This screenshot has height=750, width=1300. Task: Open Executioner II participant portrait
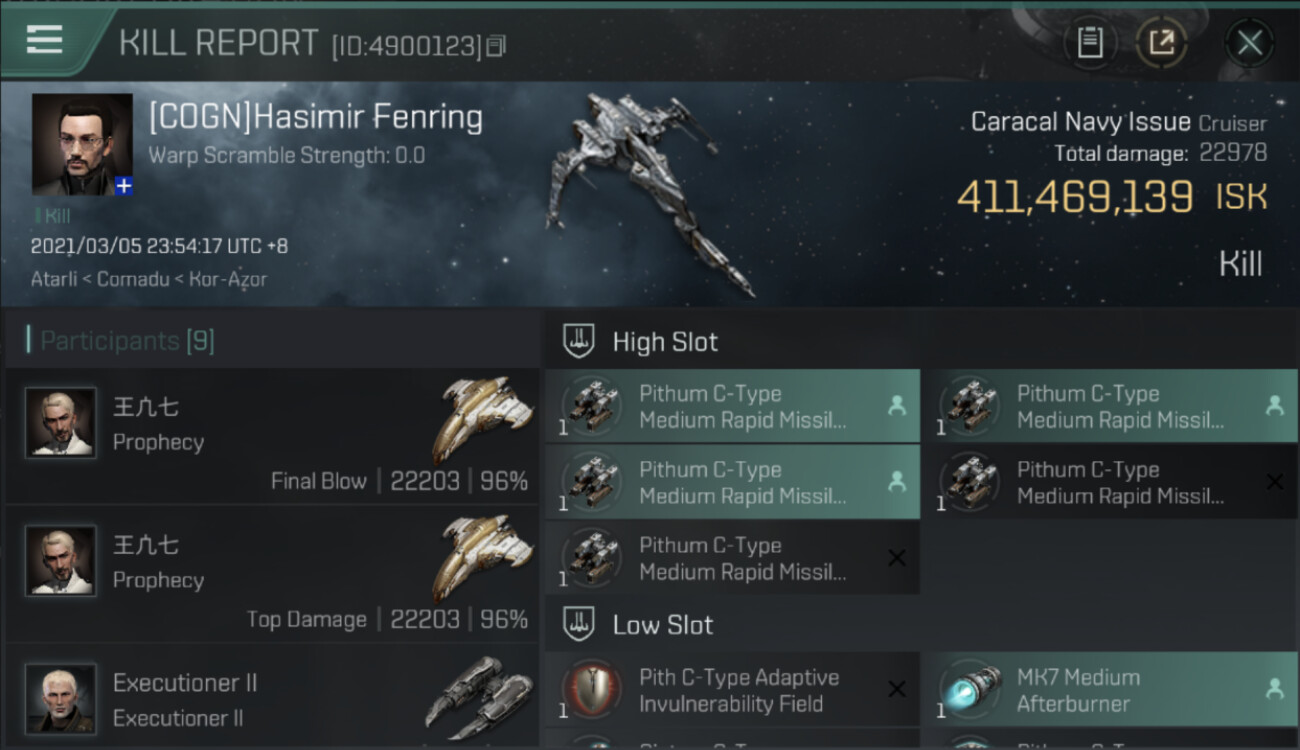tap(61, 697)
